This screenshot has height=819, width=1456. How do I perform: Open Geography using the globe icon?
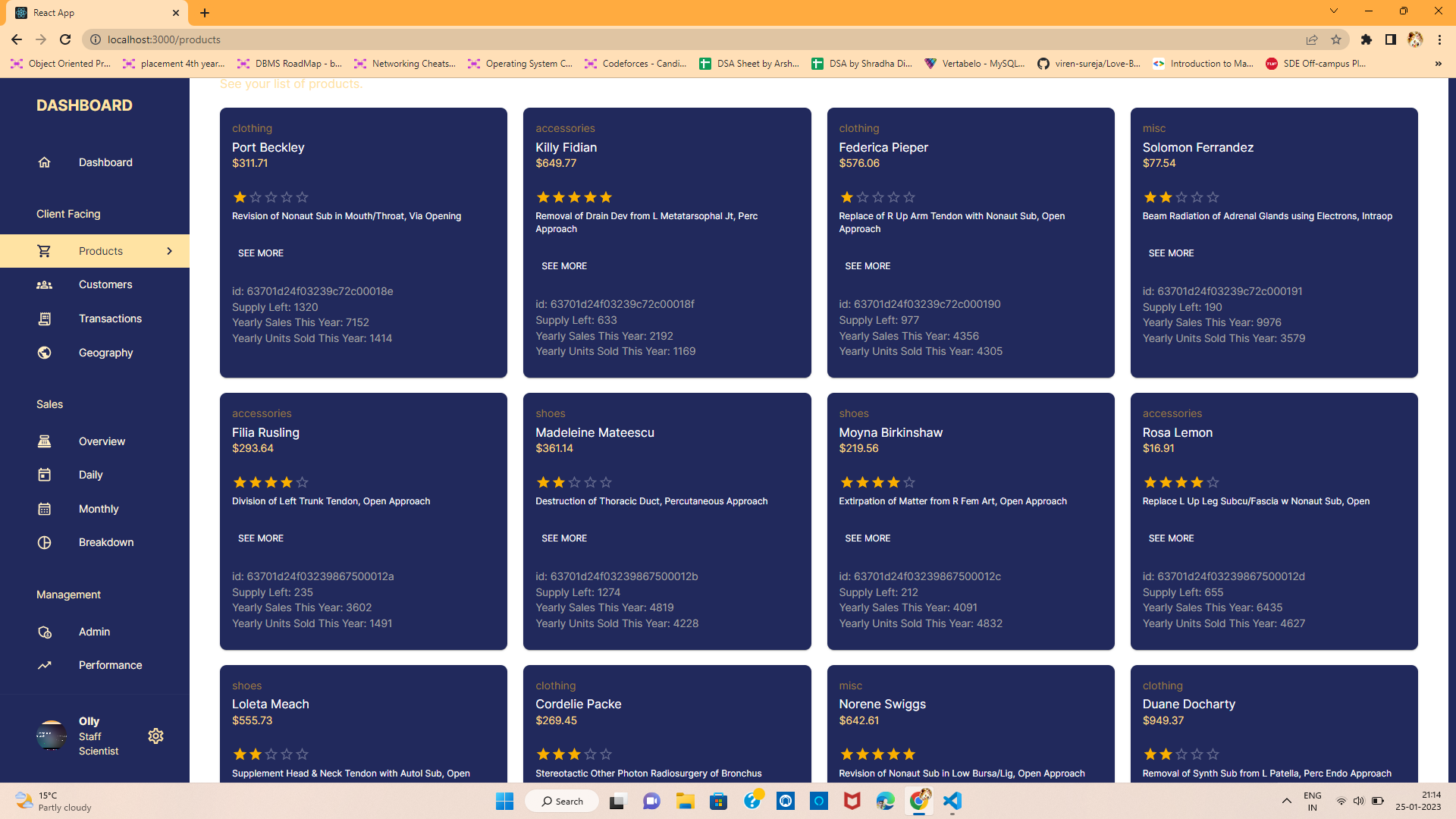pyautogui.click(x=44, y=353)
